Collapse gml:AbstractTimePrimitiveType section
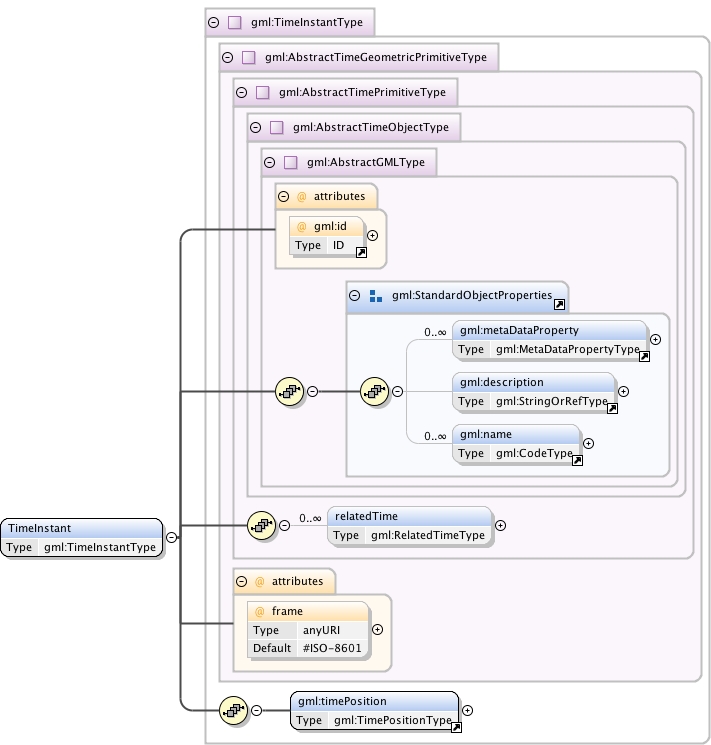This screenshot has height=745, width=711. [241, 92]
